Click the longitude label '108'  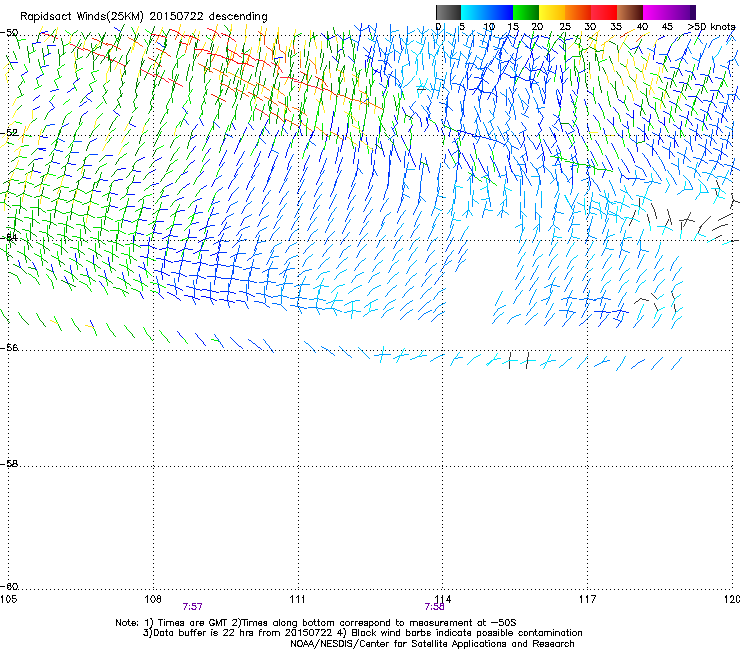point(153,599)
